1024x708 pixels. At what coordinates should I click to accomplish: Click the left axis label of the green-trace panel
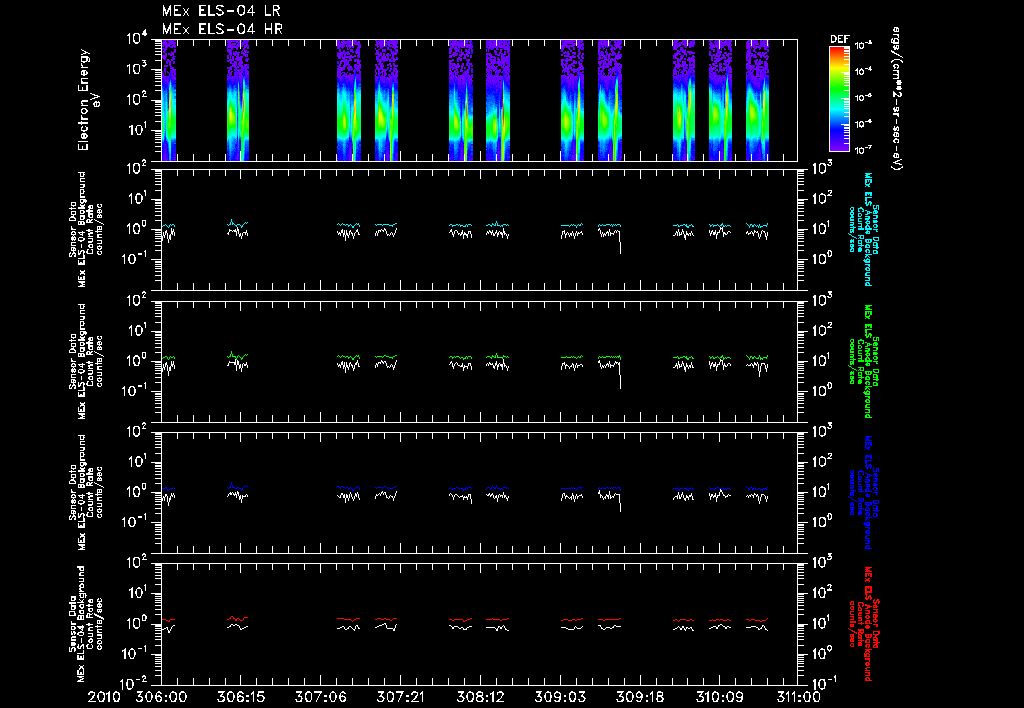[86, 361]
